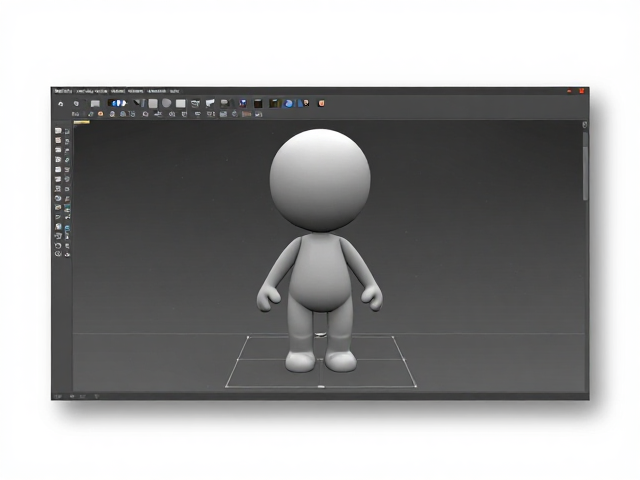Select the bowl-shaped icon in top toolbar
This screenshot has width=640, height=480.
(196, 104)
